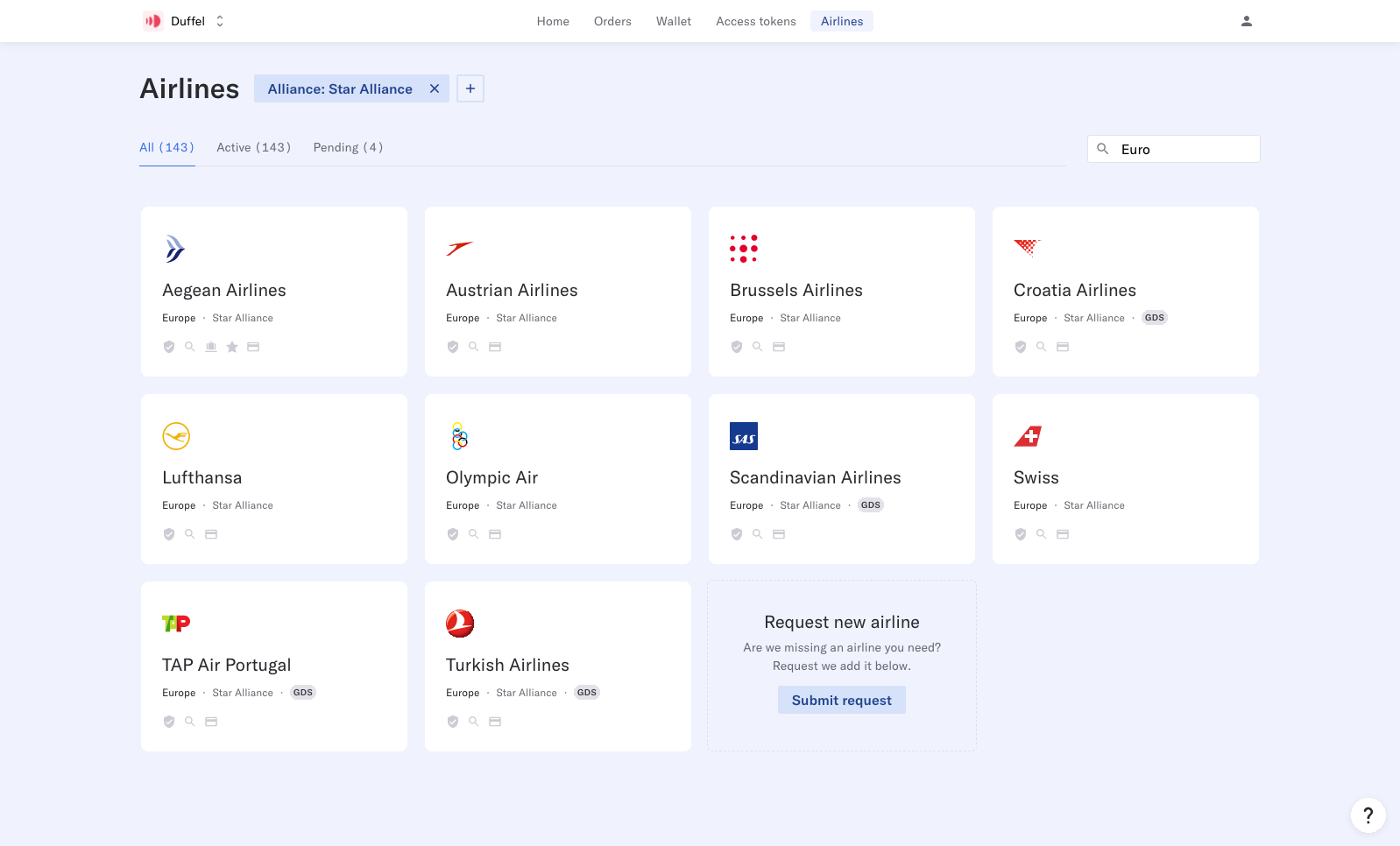Open the Turkish Airlines card

click(558, 666)
